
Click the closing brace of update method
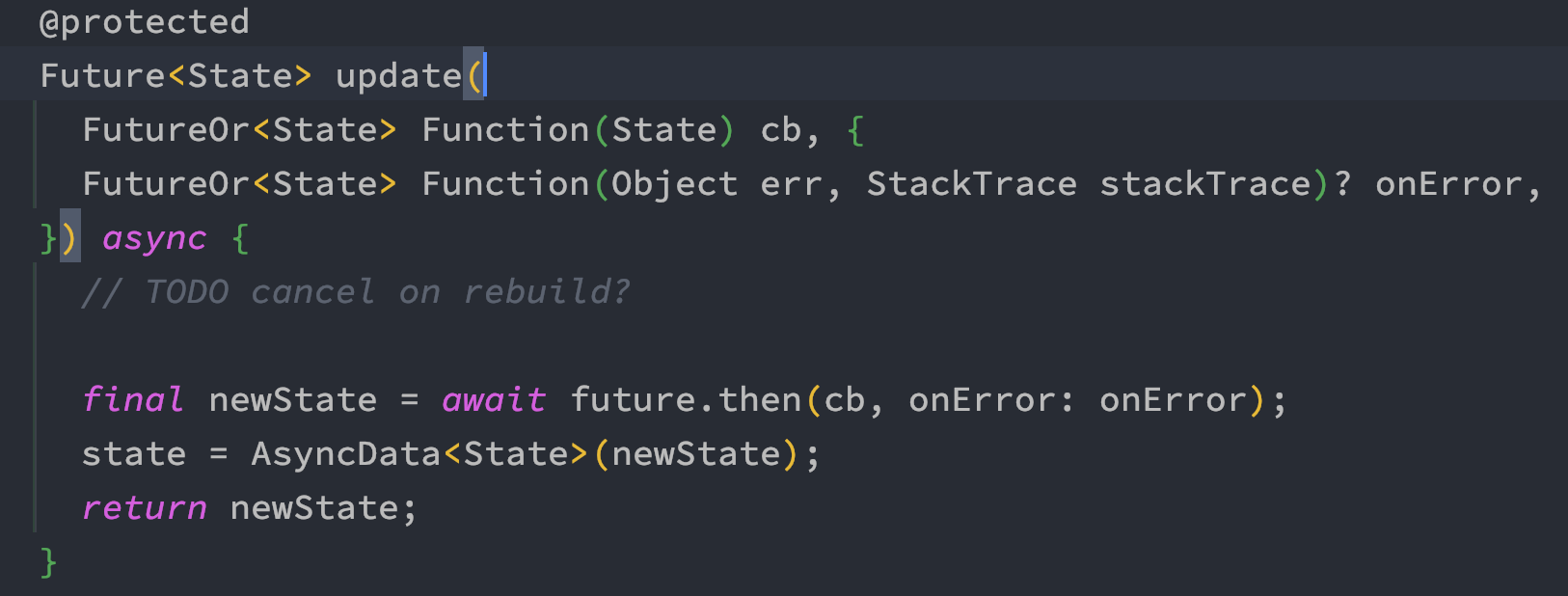click(49, 562)
